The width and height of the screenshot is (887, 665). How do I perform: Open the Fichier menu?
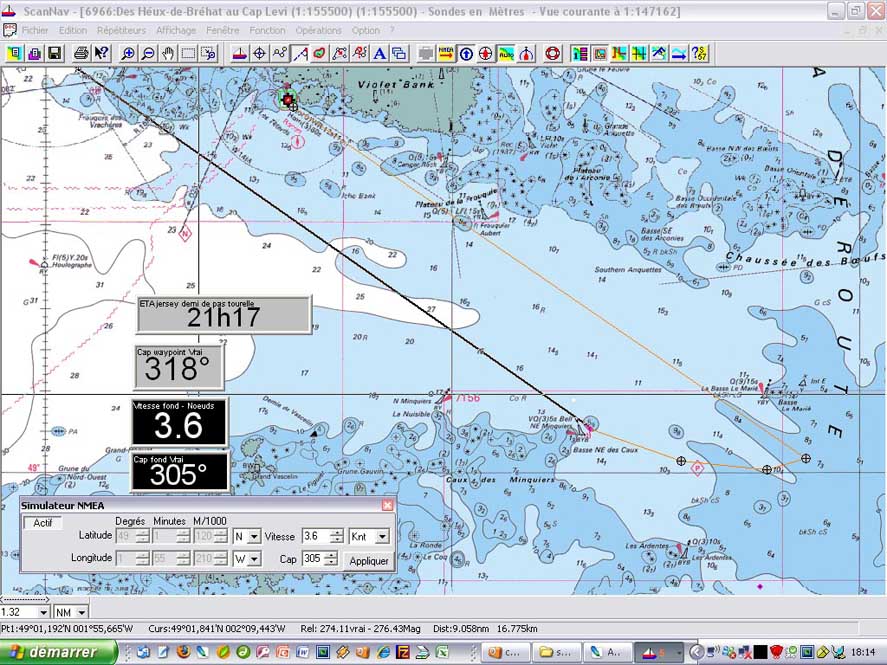click(35, 31)
